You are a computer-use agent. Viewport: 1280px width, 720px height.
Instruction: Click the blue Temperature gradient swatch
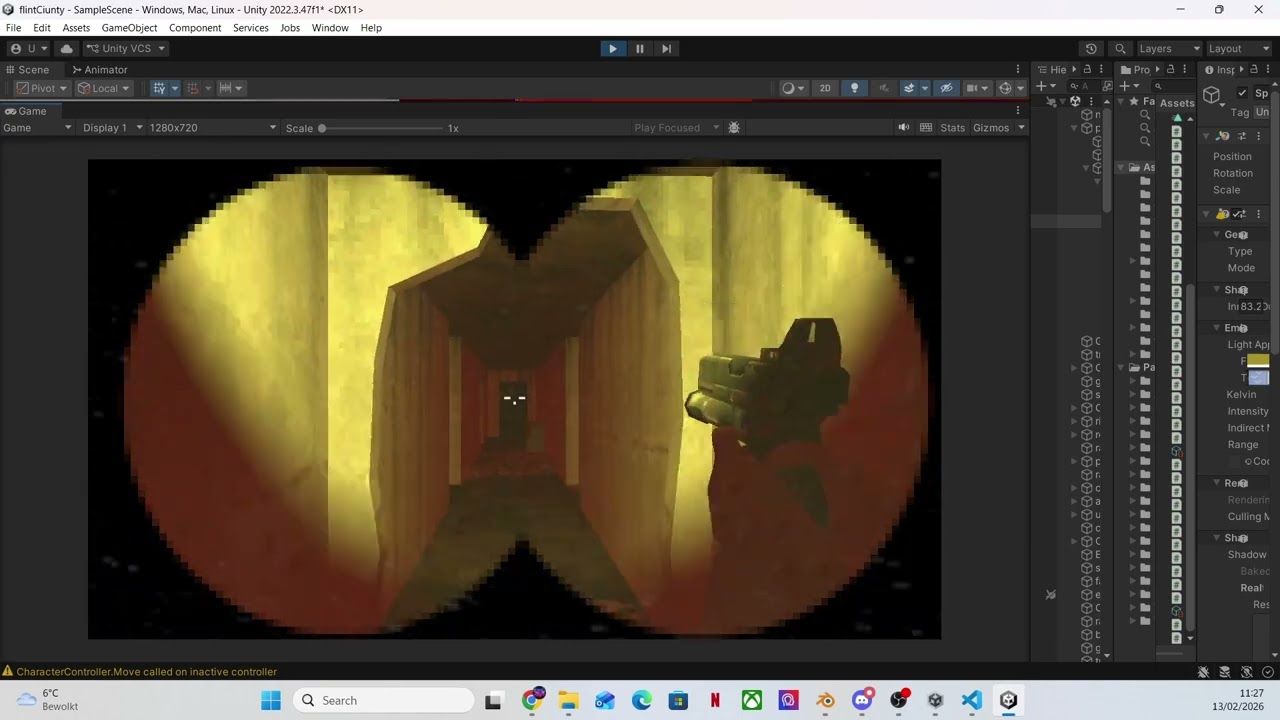(1258, 378)
